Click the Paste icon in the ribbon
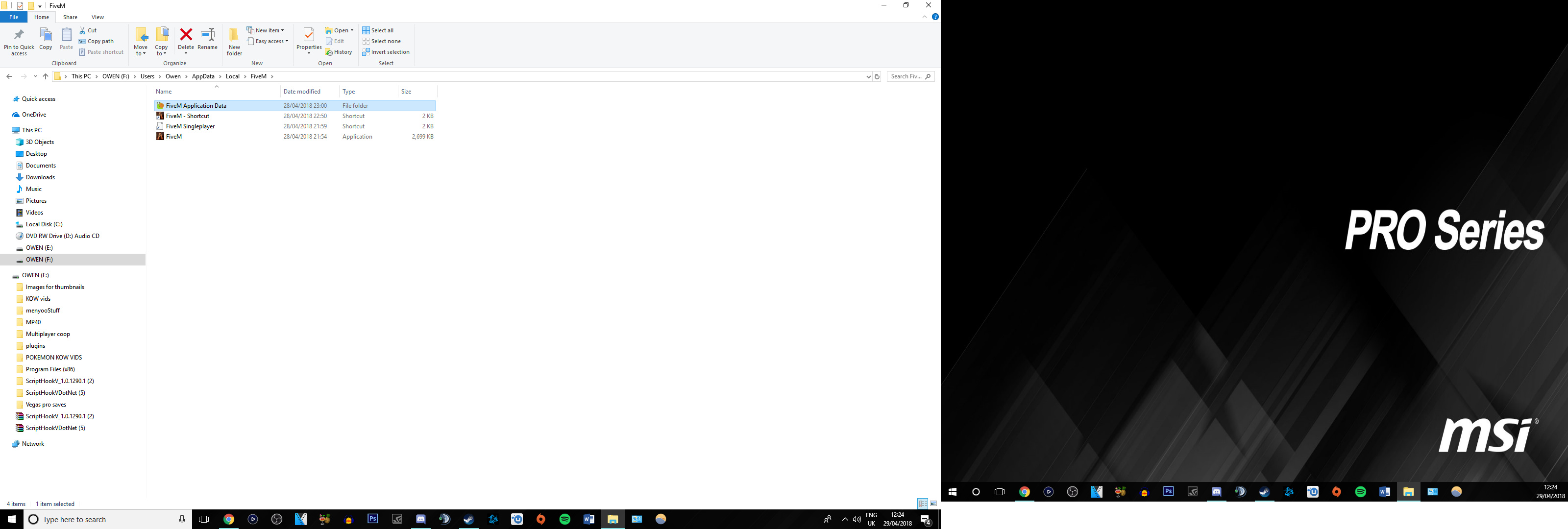1568x529 pixels. 66,35
